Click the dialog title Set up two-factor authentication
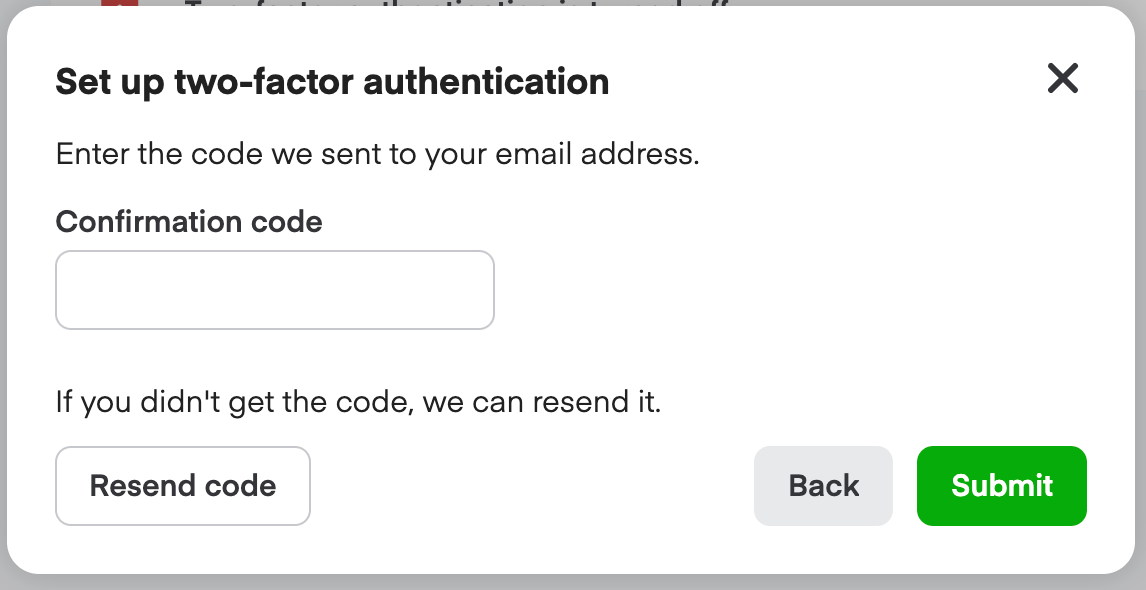Screen dimensions: 1146x590 pyautogui.click(x=333, y=82)
